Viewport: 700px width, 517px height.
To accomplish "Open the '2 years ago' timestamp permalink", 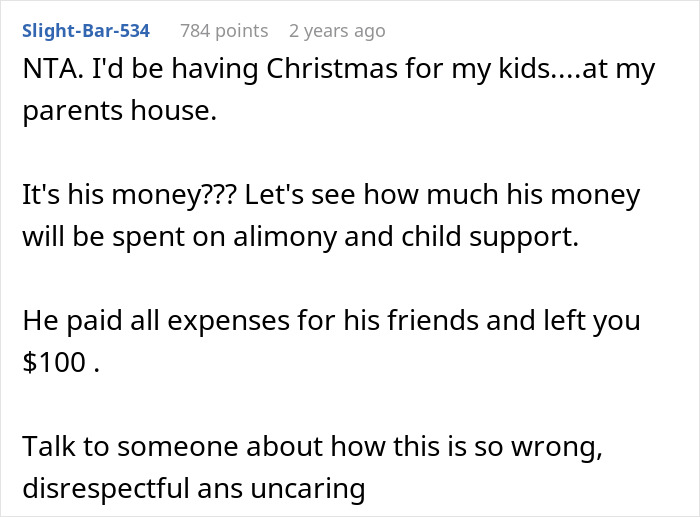I will point(336,31).
